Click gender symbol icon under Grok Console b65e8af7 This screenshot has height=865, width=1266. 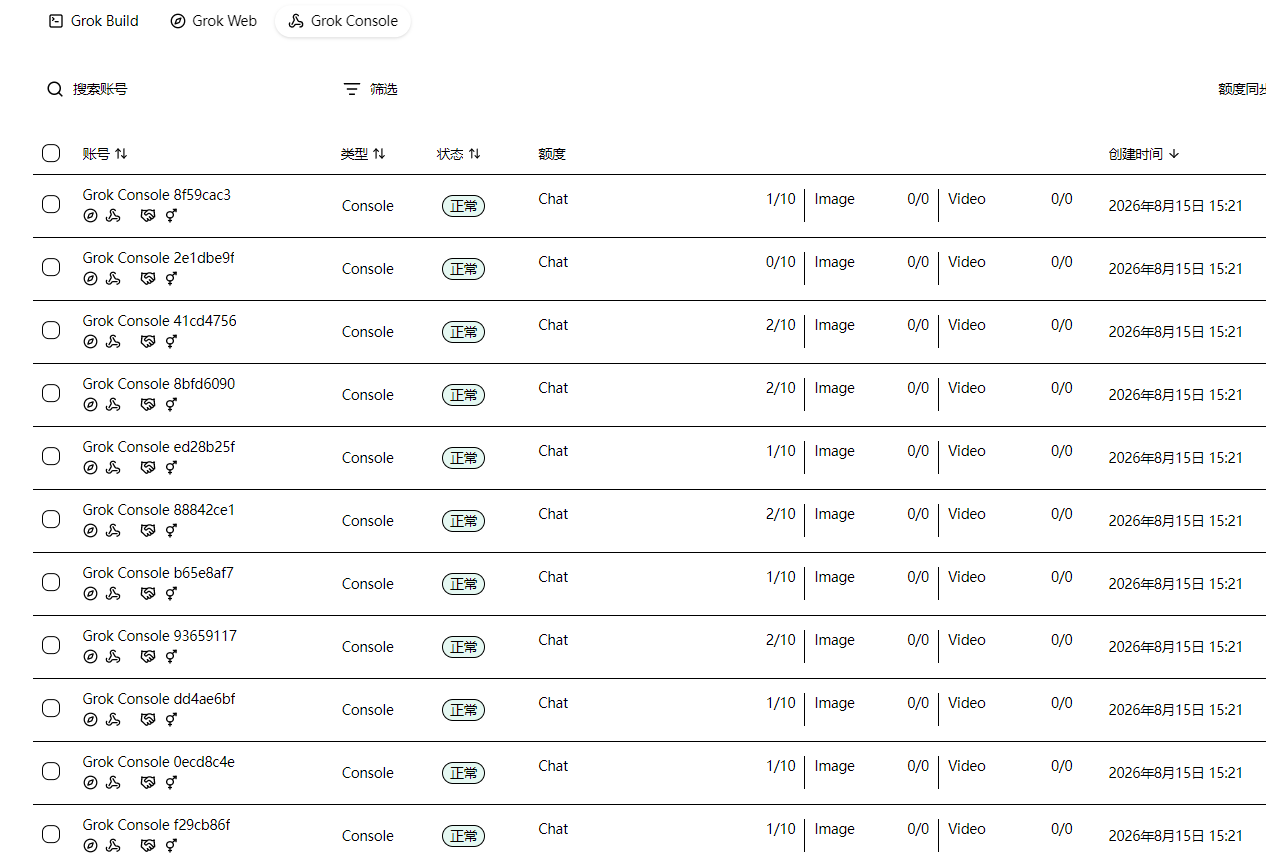(x=171, y=594)
